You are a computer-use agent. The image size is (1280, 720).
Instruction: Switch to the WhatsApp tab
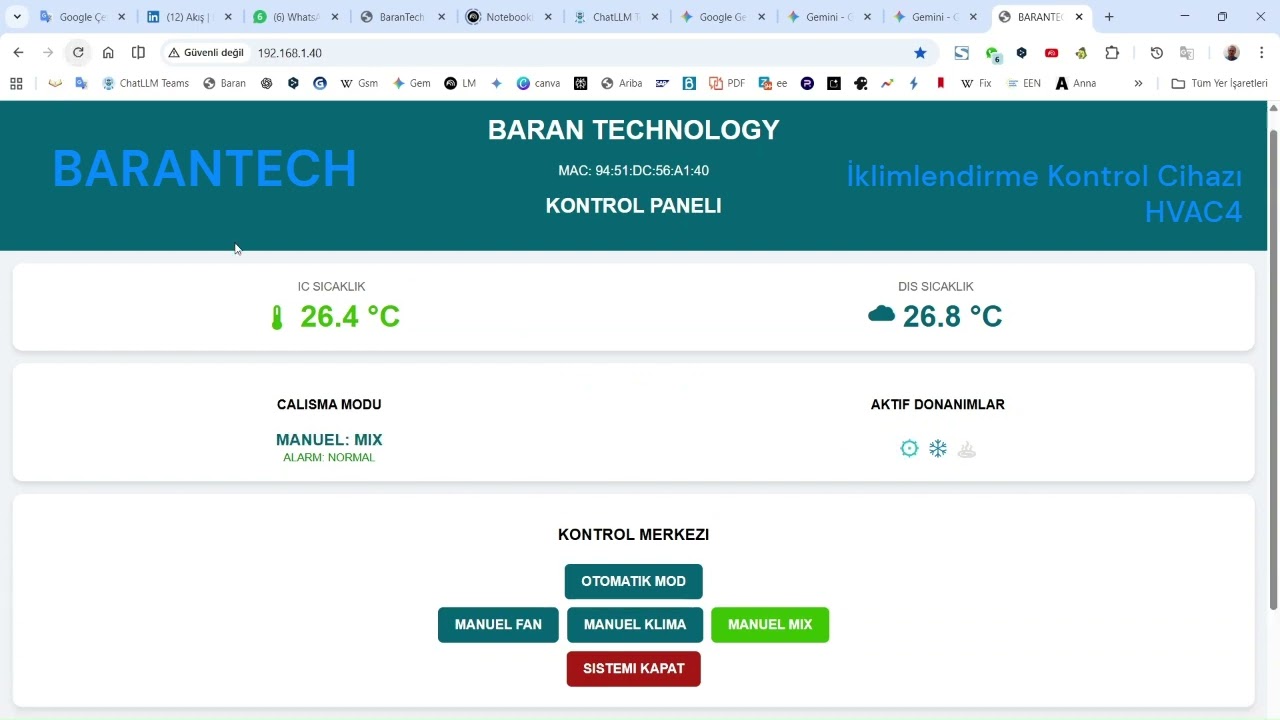pos(297,17)
